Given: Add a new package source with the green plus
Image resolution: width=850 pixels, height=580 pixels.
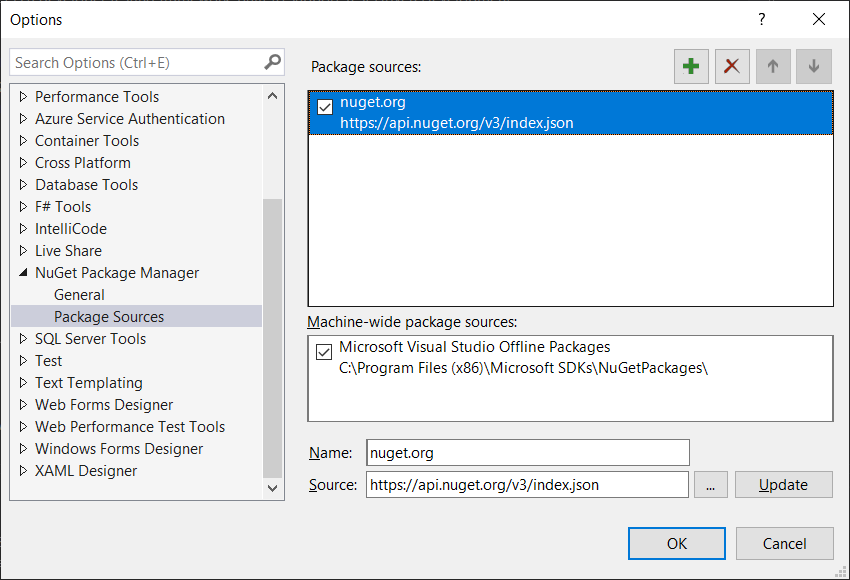Looking at the screenshot, I should coord(691,67).
